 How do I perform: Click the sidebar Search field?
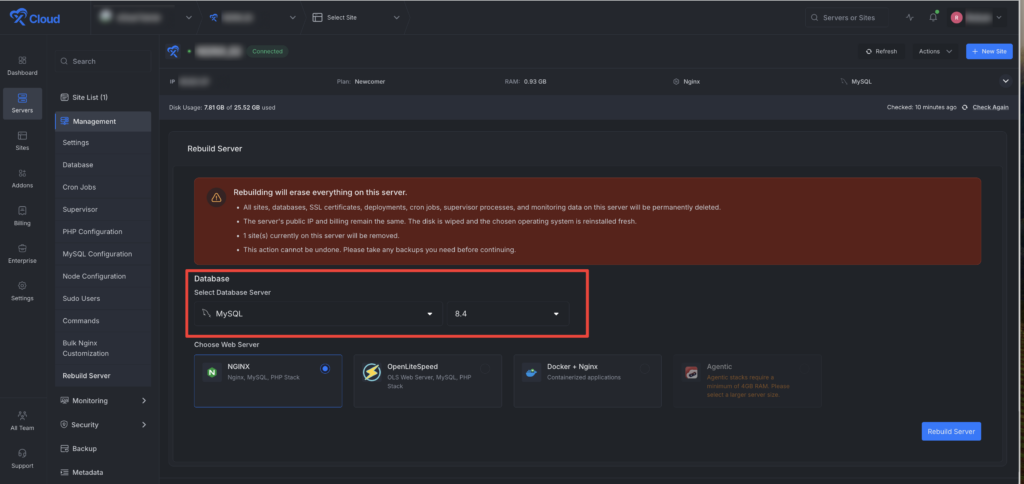(103, 61)
